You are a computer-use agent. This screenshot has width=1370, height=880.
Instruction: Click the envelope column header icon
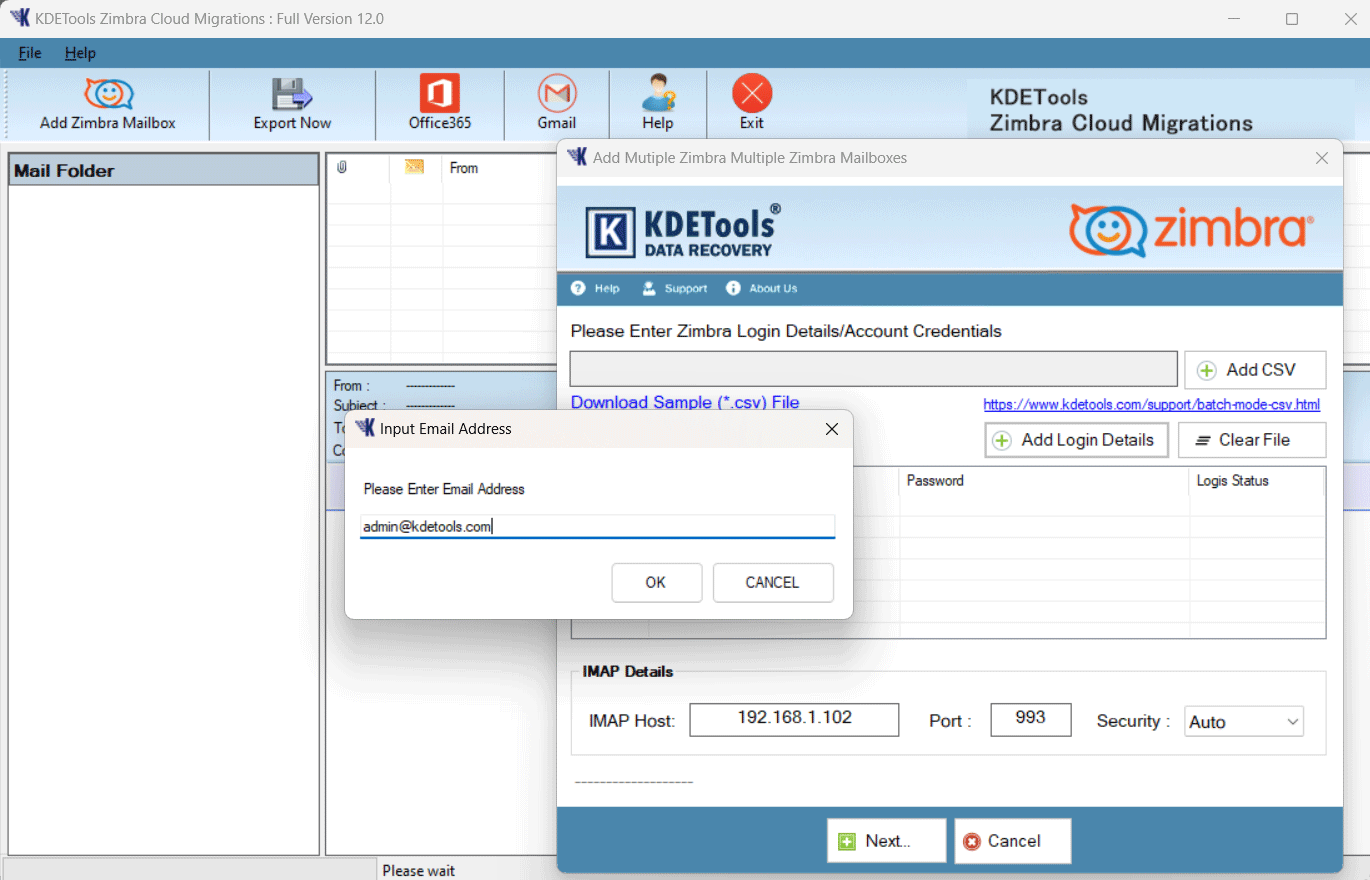414,168
